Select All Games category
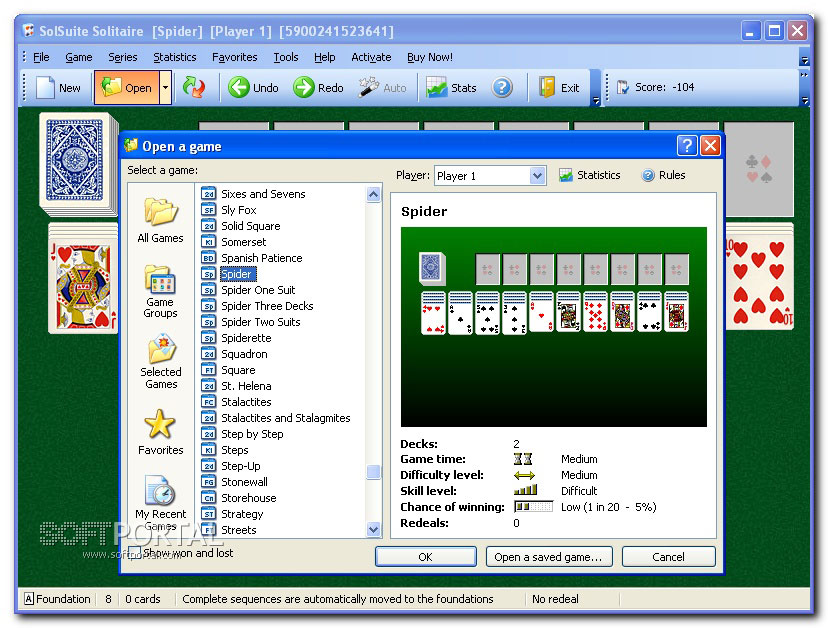828x628 pixels. 161,220
